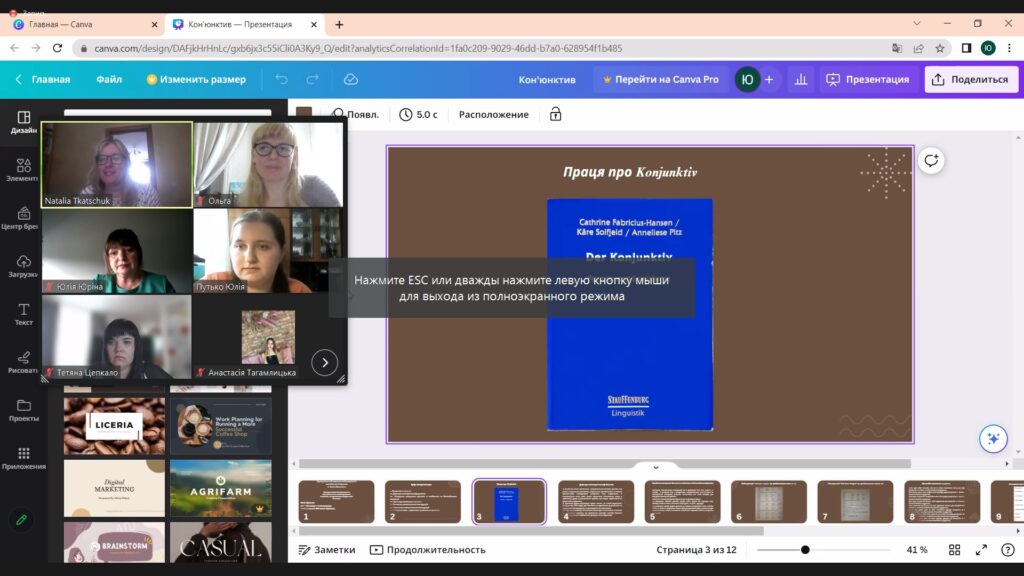Open the Элементы panel in the sidebar
1024x576 pixels.
(x=24, y=170)
